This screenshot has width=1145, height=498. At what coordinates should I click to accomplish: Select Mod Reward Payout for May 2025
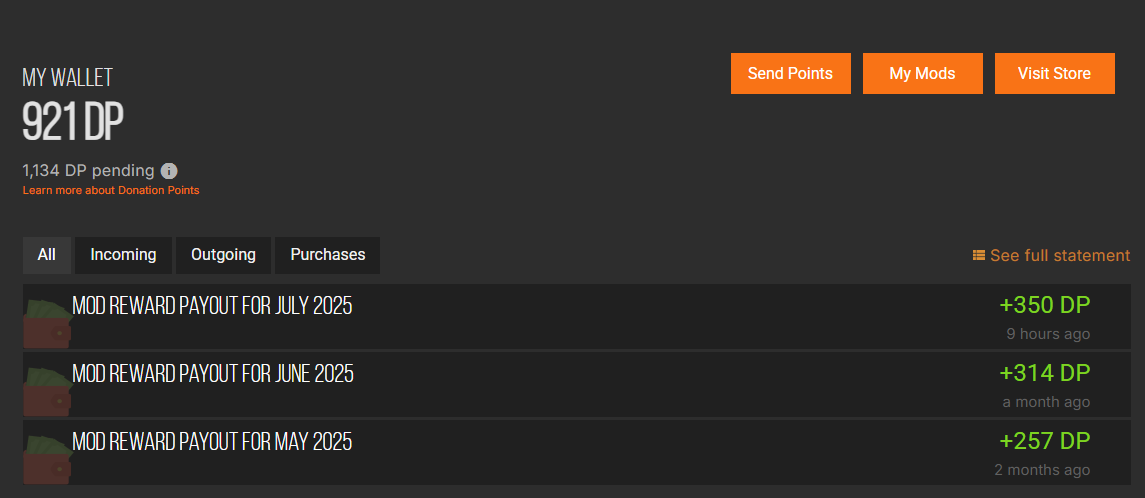click(212, 441)
